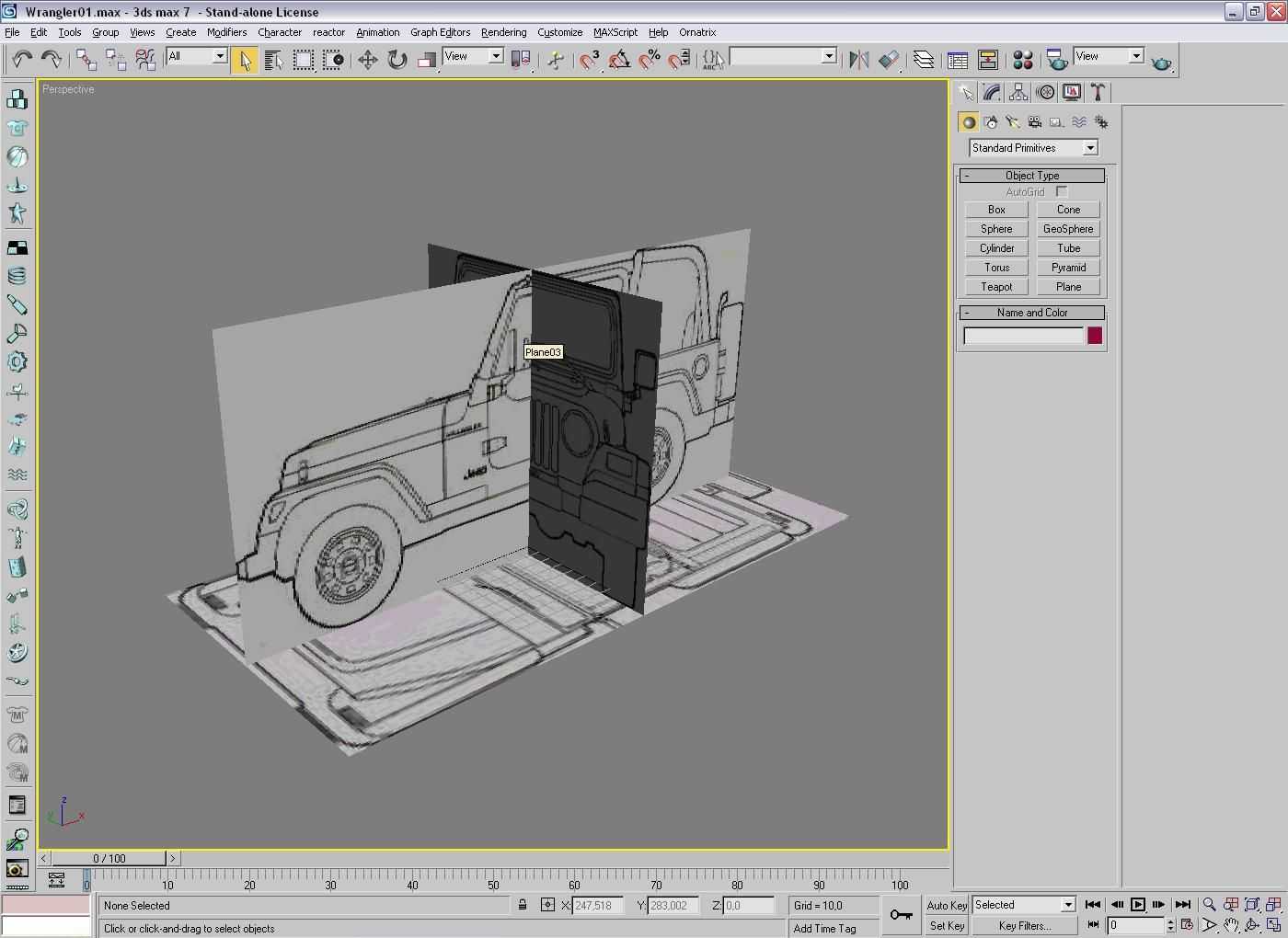This screenshot has height=938, width=1288.
Task: Toggle the 3D Snaps button
Action: (x=590, y=60)
